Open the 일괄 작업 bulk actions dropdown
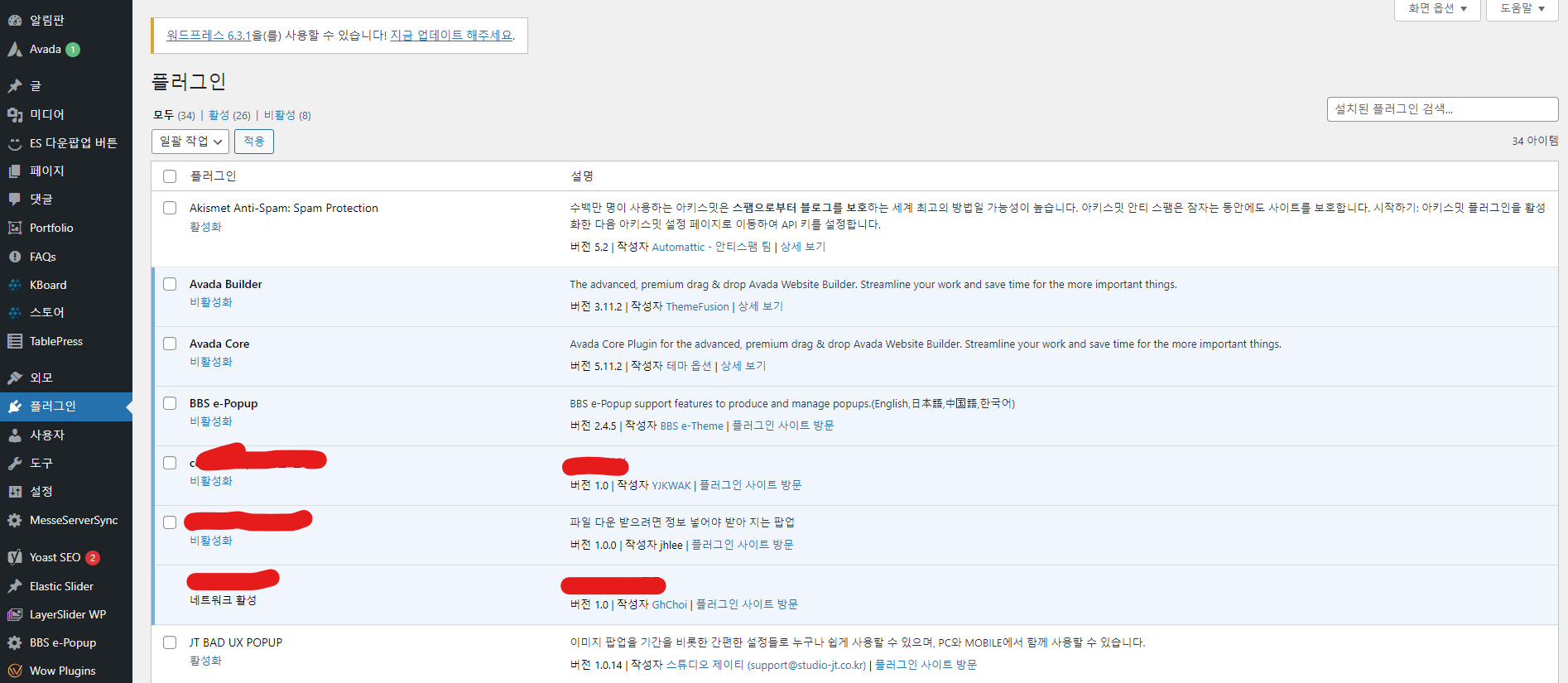 pos(190,142)
